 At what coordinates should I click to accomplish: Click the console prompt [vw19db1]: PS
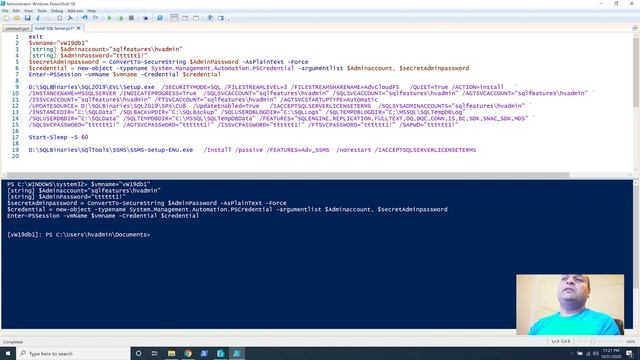(78, 235)
